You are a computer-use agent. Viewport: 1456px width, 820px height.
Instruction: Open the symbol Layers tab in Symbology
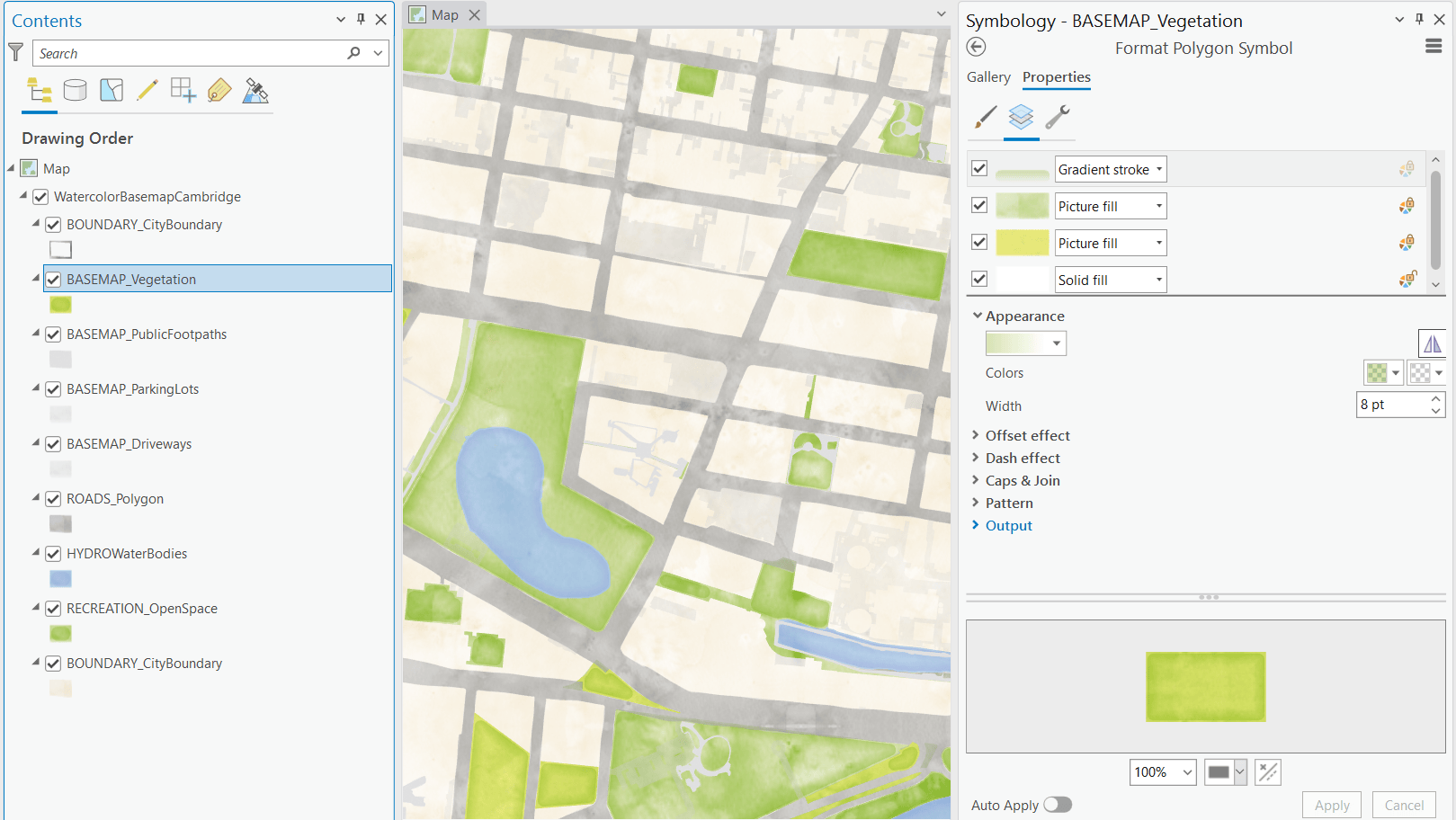(1021, 118)
